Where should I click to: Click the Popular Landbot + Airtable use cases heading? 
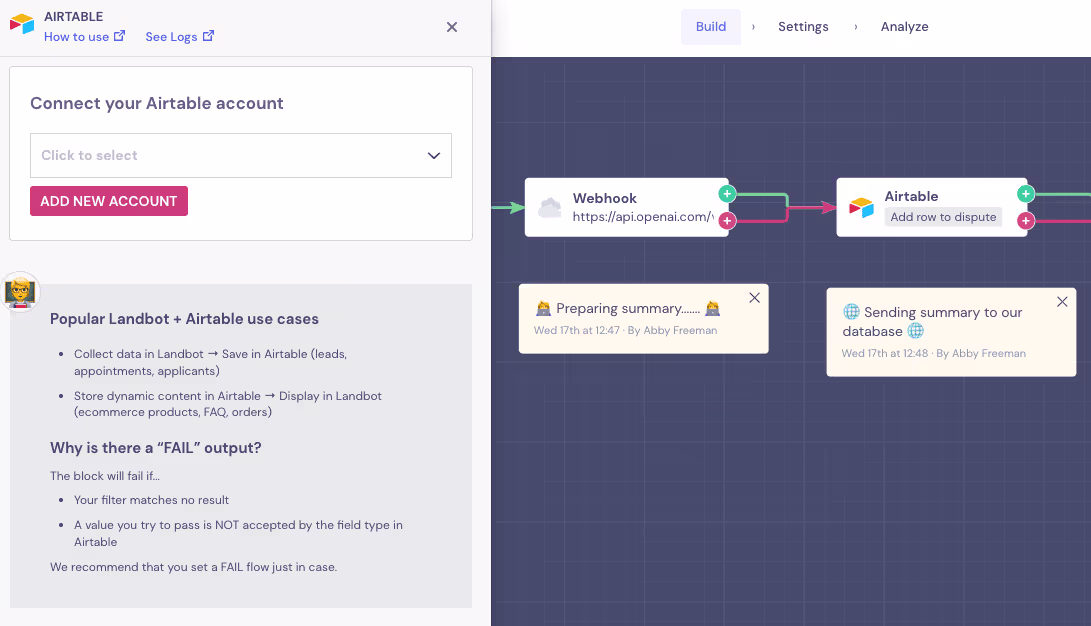[x=184, y=319]
